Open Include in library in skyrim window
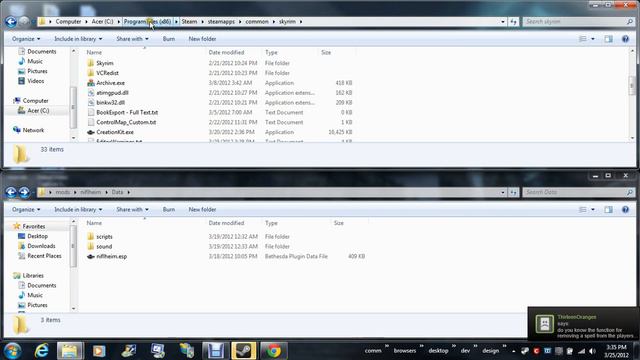This screenshot has width=640, height=360. click(78, 39)
